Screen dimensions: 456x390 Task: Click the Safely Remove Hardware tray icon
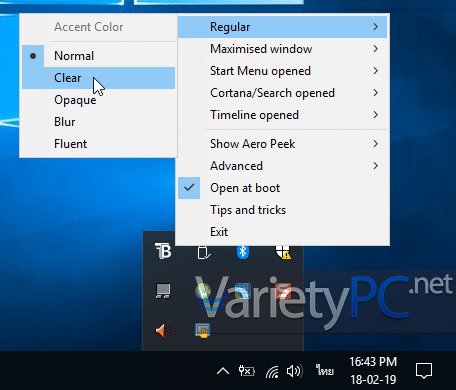(x=203, y=253)
